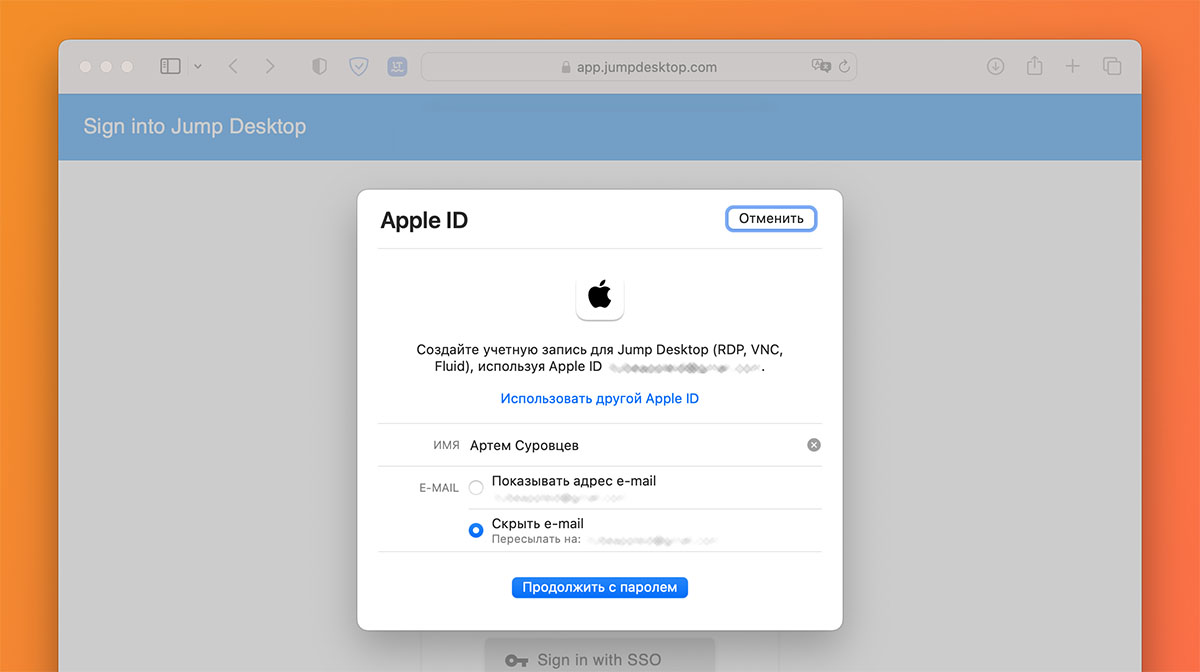
Task: Click the Sign into Jump Desktop heading
Action: pyautogui.click(x=195, y=127)
